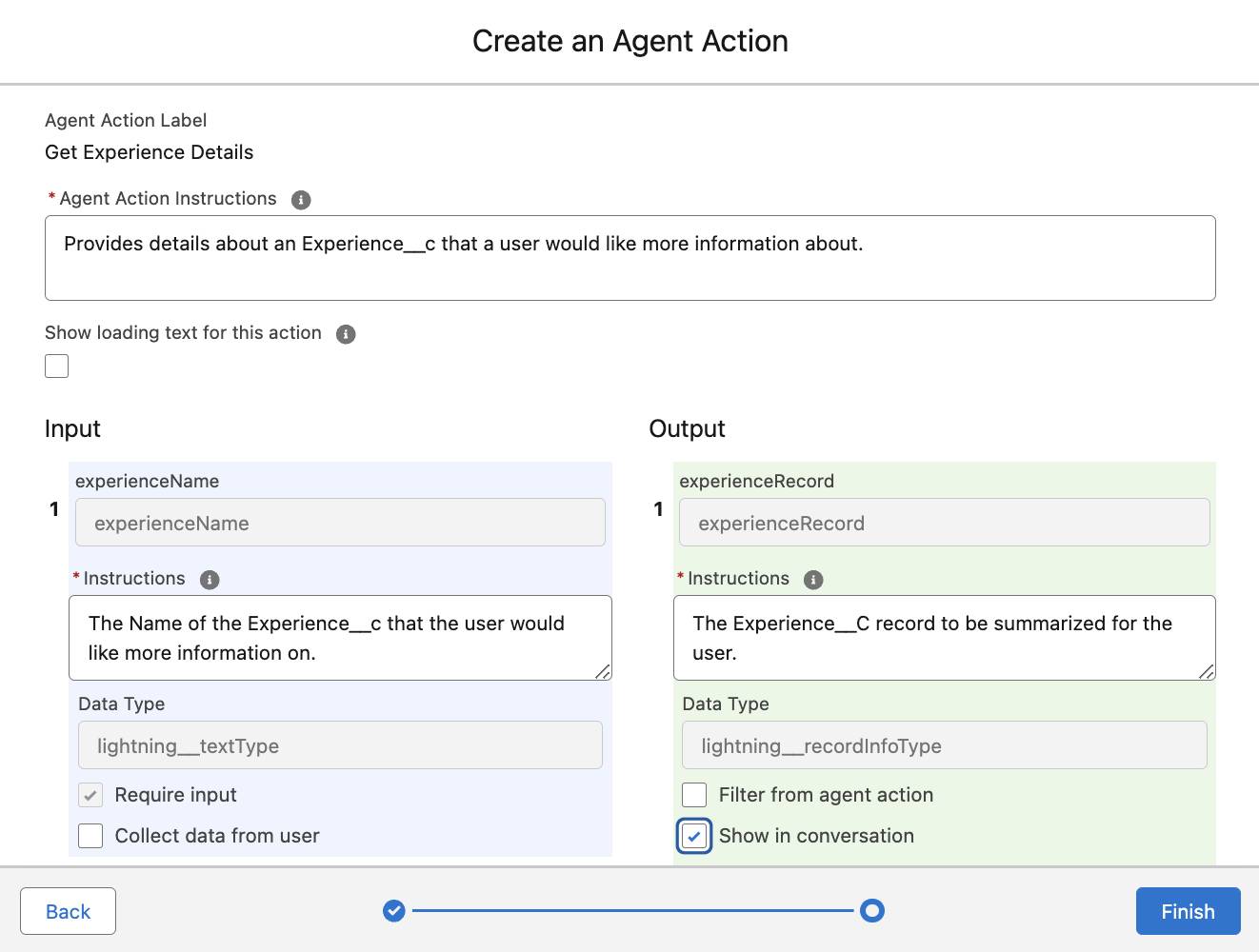
Task: Click the Finish button
Action: (x=1188, y=911)
